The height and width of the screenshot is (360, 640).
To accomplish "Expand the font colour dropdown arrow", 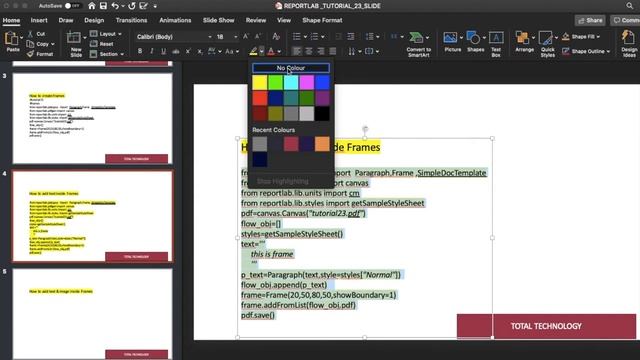I will (279, 51).
